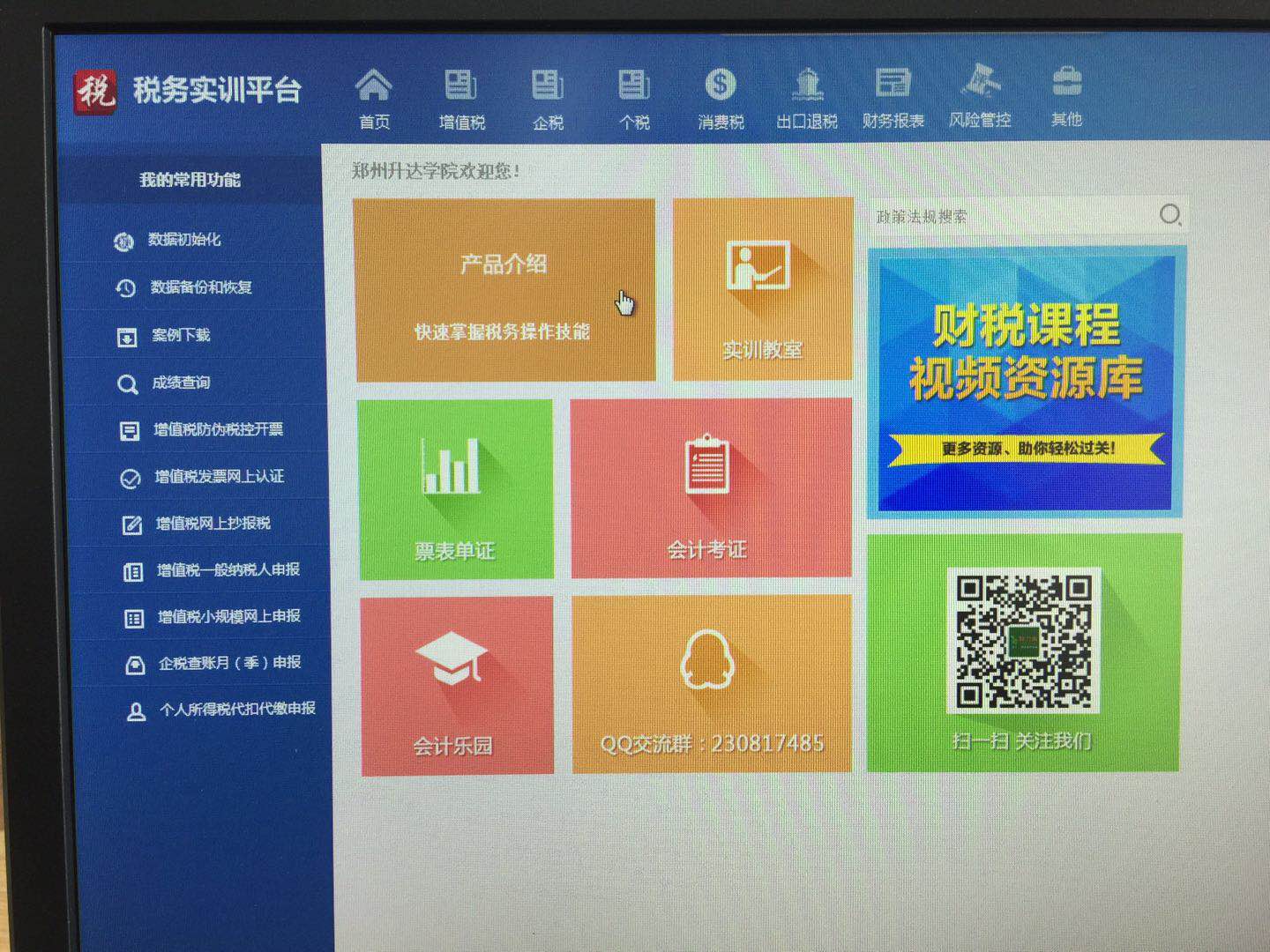
Task: Click the 首页 home icon
Action: point(374,86)
